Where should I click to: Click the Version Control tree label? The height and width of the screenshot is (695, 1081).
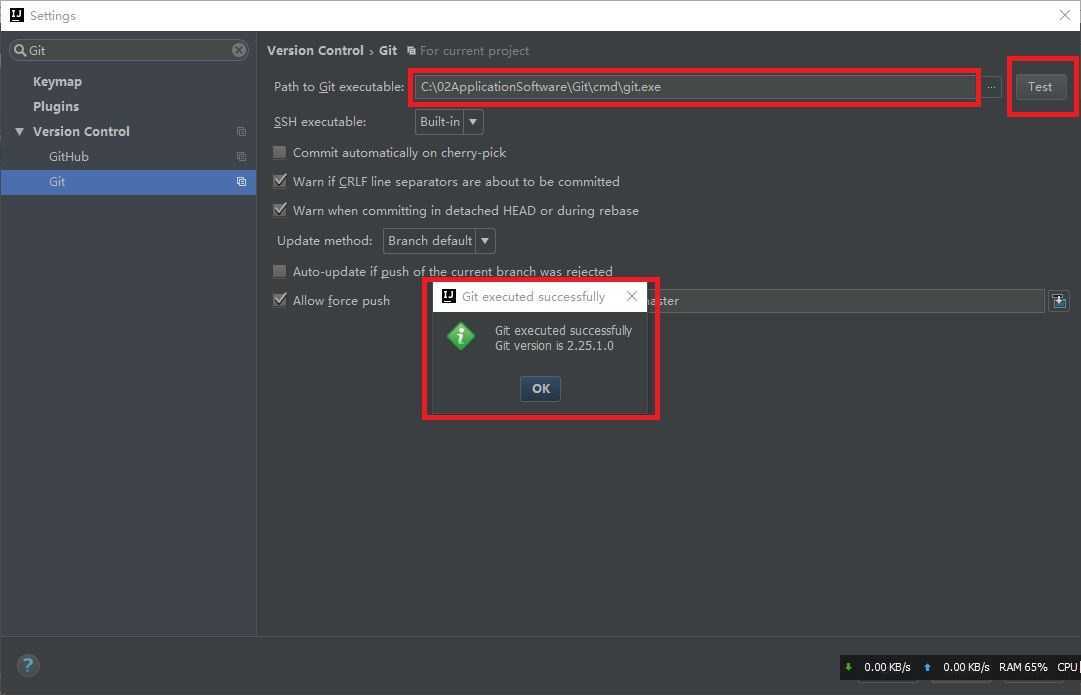(81, 131)
